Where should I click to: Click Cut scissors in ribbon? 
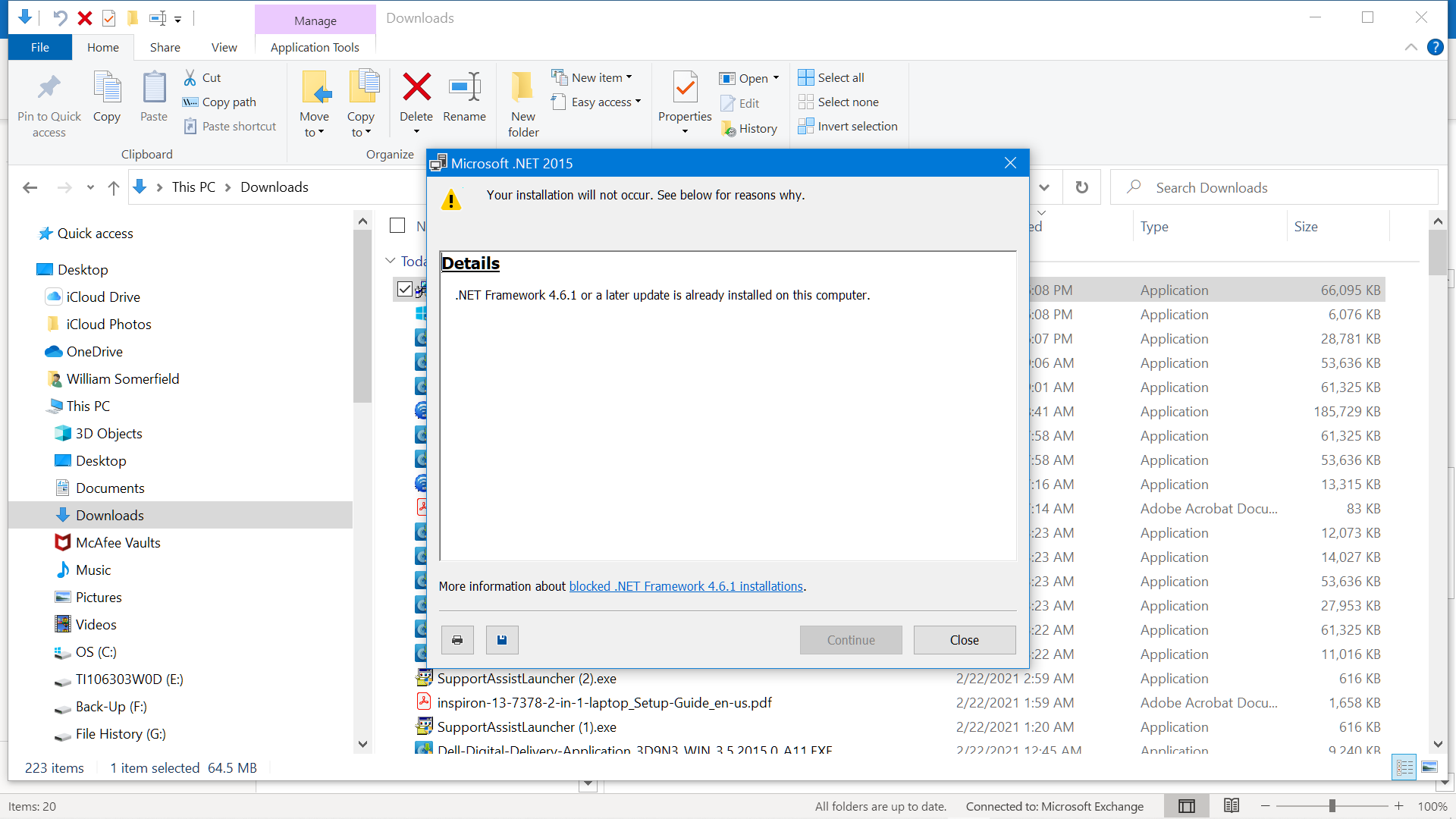pos(202,77)
